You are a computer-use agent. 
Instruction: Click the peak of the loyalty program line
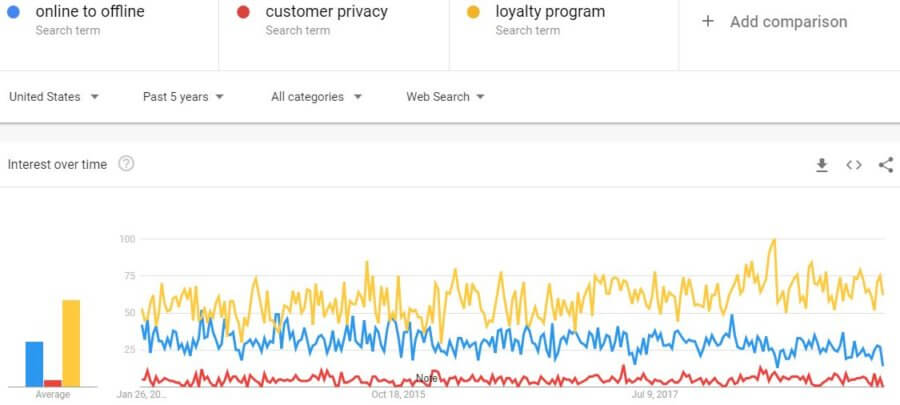[x=774, y=240]
